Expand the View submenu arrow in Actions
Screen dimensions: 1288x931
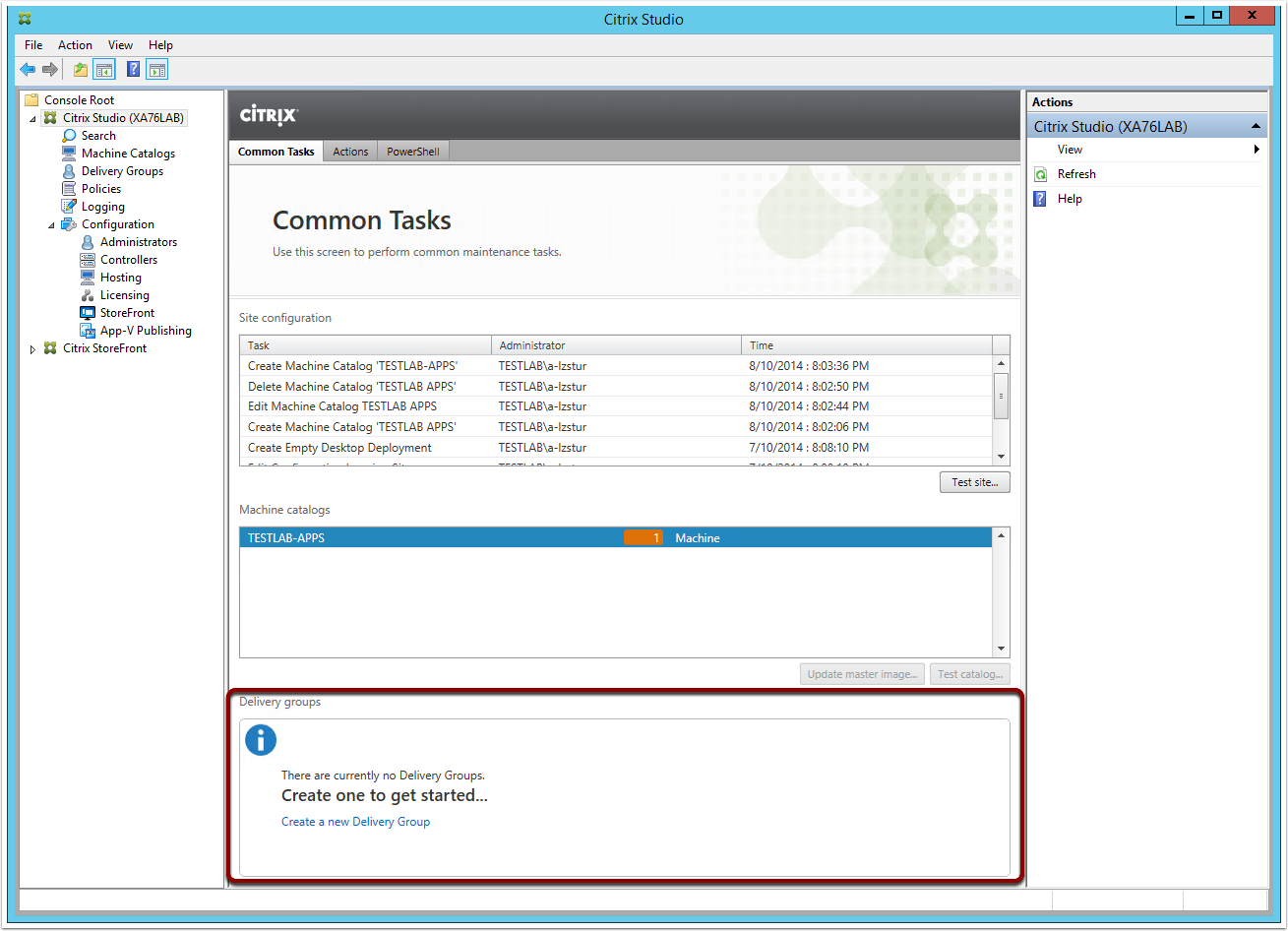1257,150
